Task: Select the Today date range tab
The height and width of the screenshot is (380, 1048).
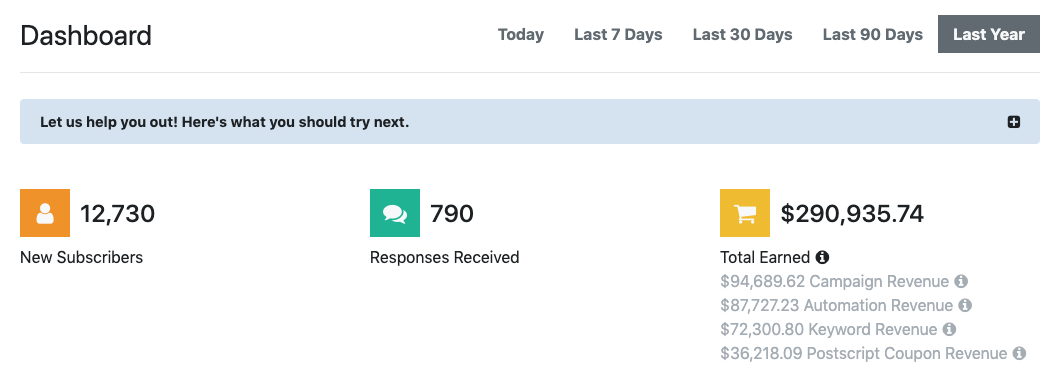Action: 521,34
